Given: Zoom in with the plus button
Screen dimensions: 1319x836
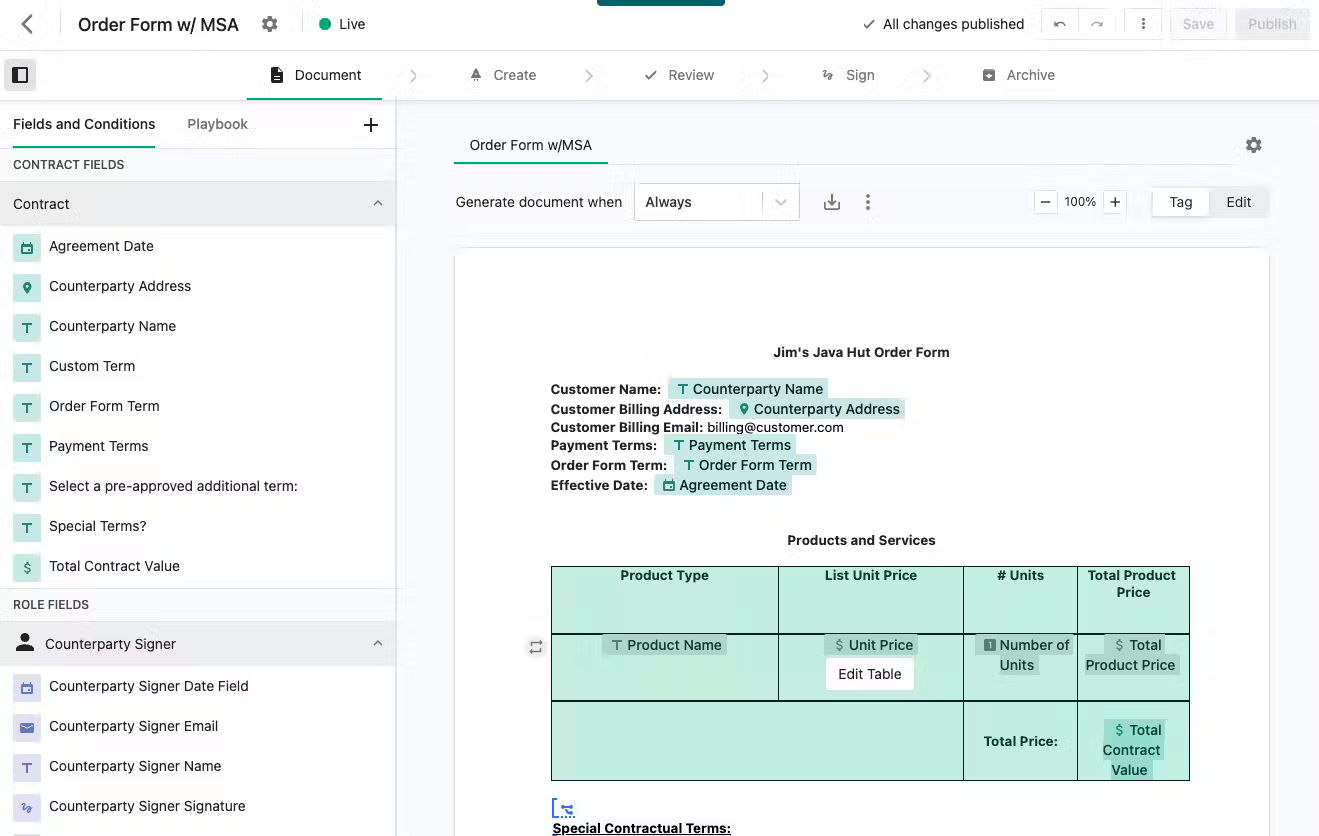Looking at the screenshot, I should coord(1114,202).
